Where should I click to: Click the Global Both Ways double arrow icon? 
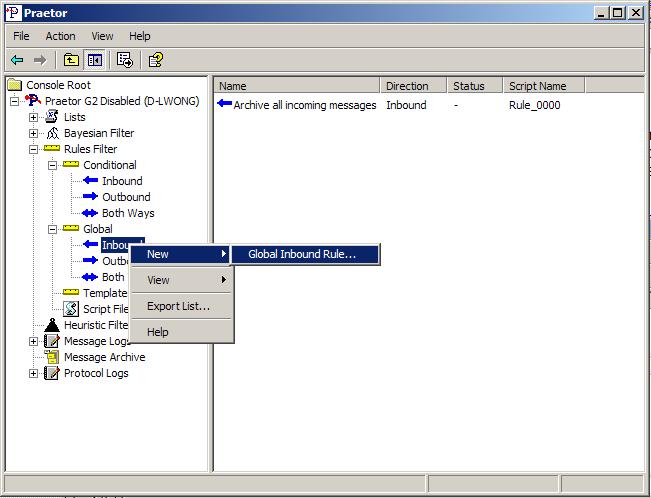click(x=90, y=277)
